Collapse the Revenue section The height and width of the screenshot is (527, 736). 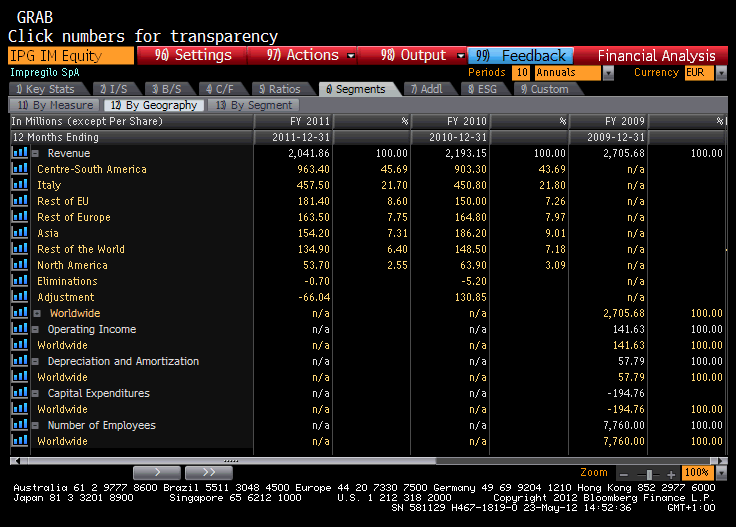click(35, 153)
